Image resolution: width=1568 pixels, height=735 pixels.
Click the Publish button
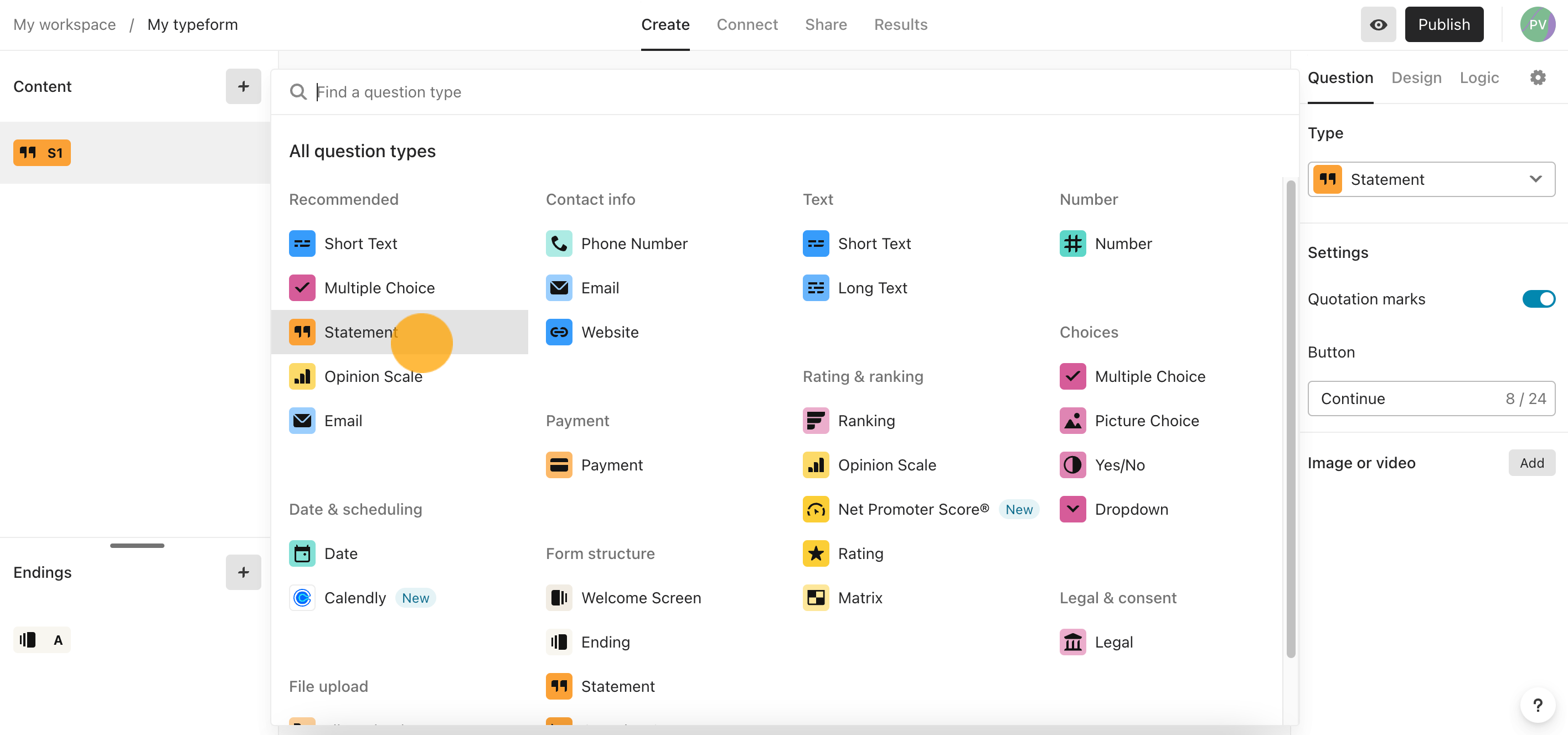[1445, 24]
